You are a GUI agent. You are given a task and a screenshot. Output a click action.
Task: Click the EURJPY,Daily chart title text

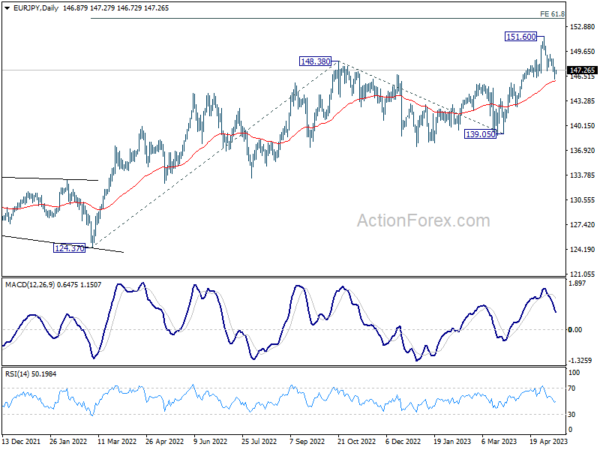[x=36, y=8]
